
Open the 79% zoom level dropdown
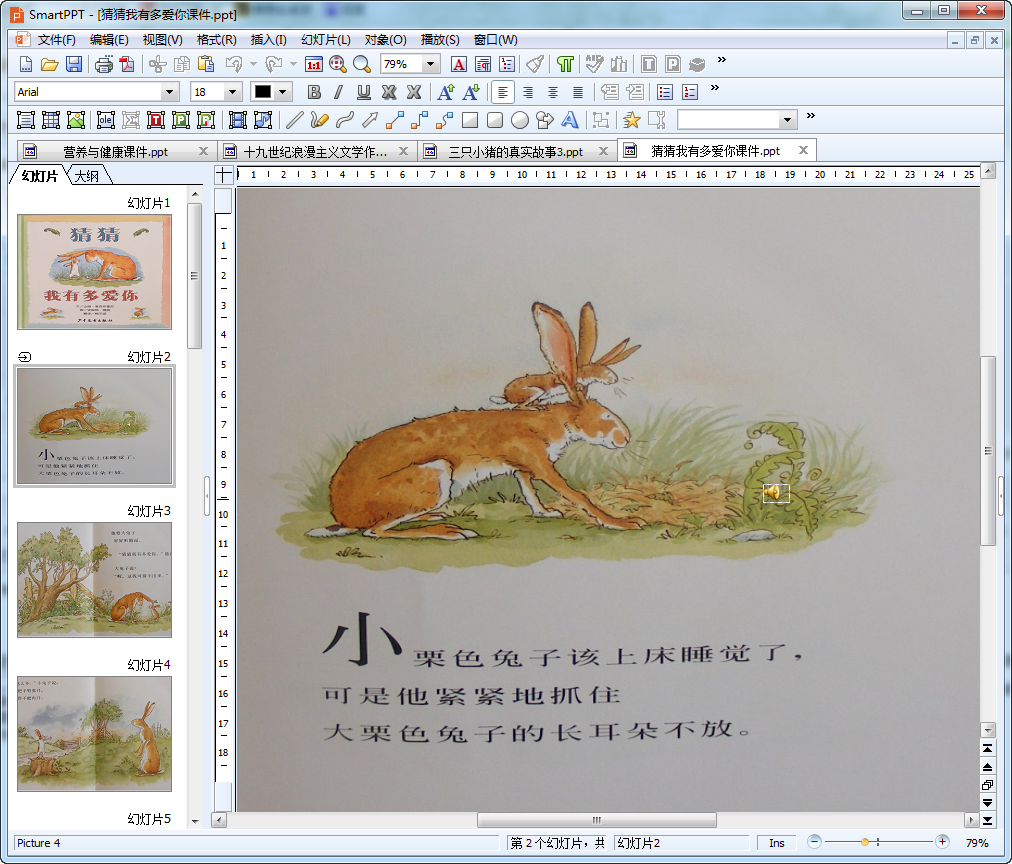[430, 64]
